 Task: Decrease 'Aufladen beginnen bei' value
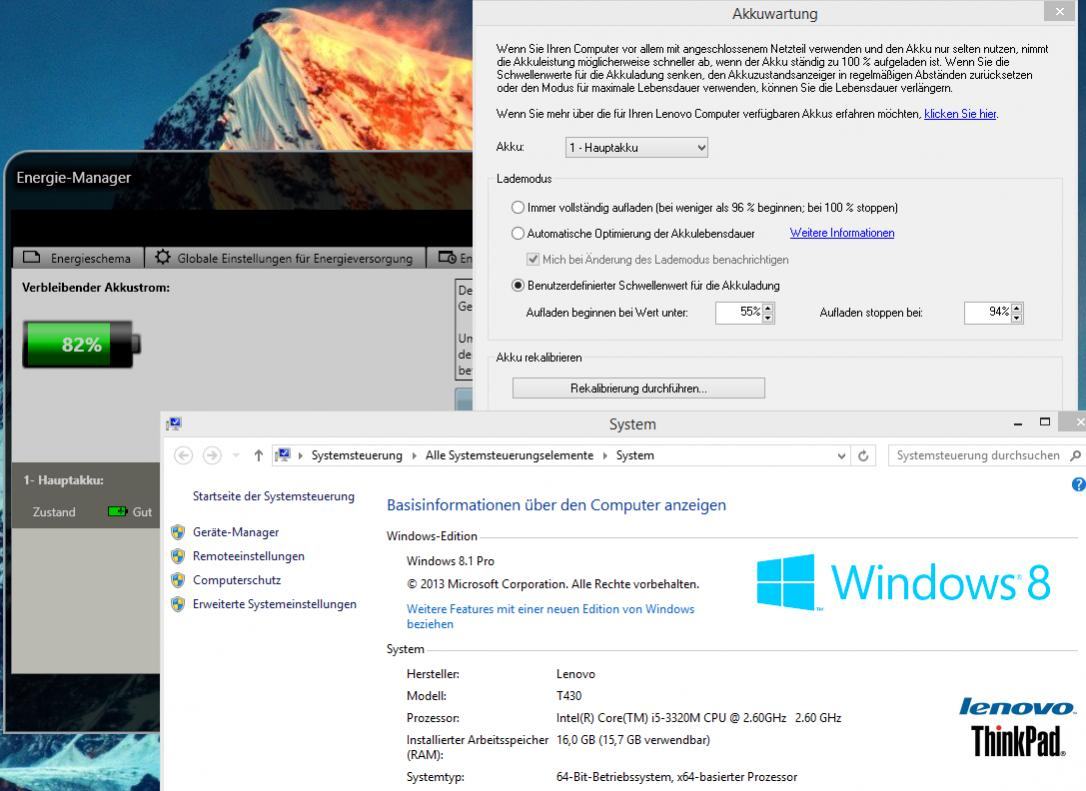pyautogui.click(x=767, y=318)
